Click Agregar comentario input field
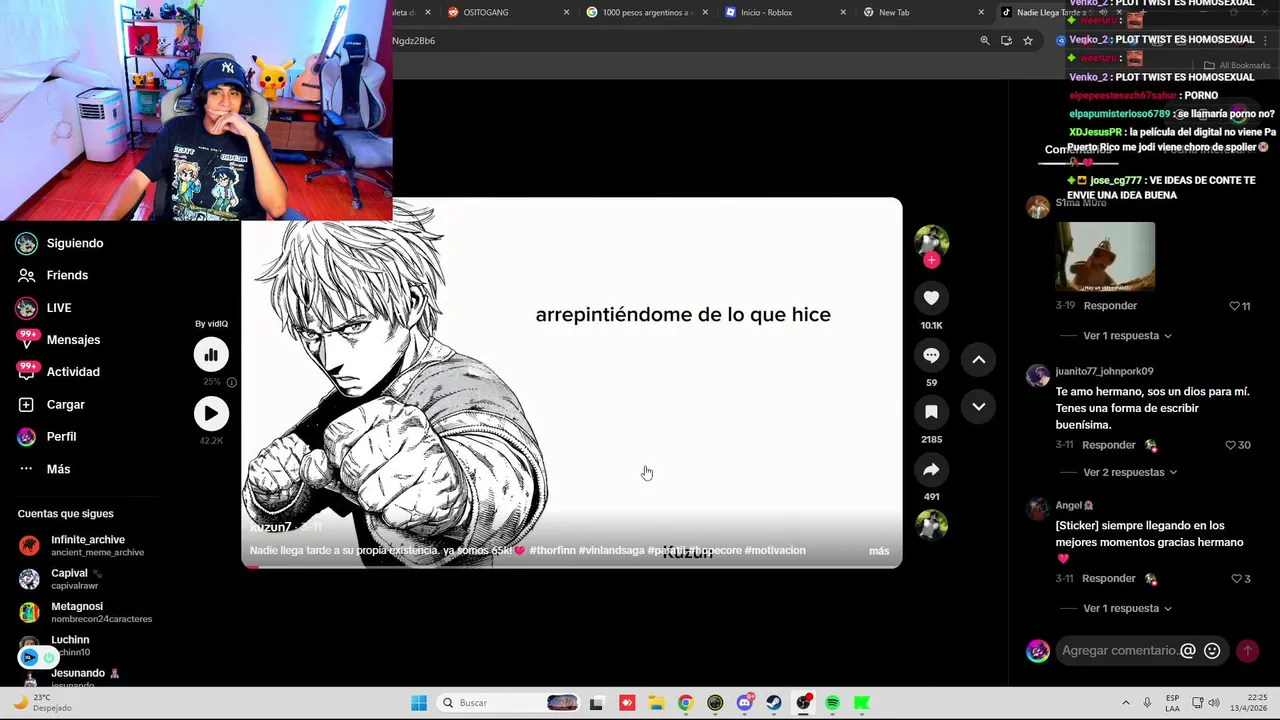Screen dimensions: 1280x720 pos(1118,651)
